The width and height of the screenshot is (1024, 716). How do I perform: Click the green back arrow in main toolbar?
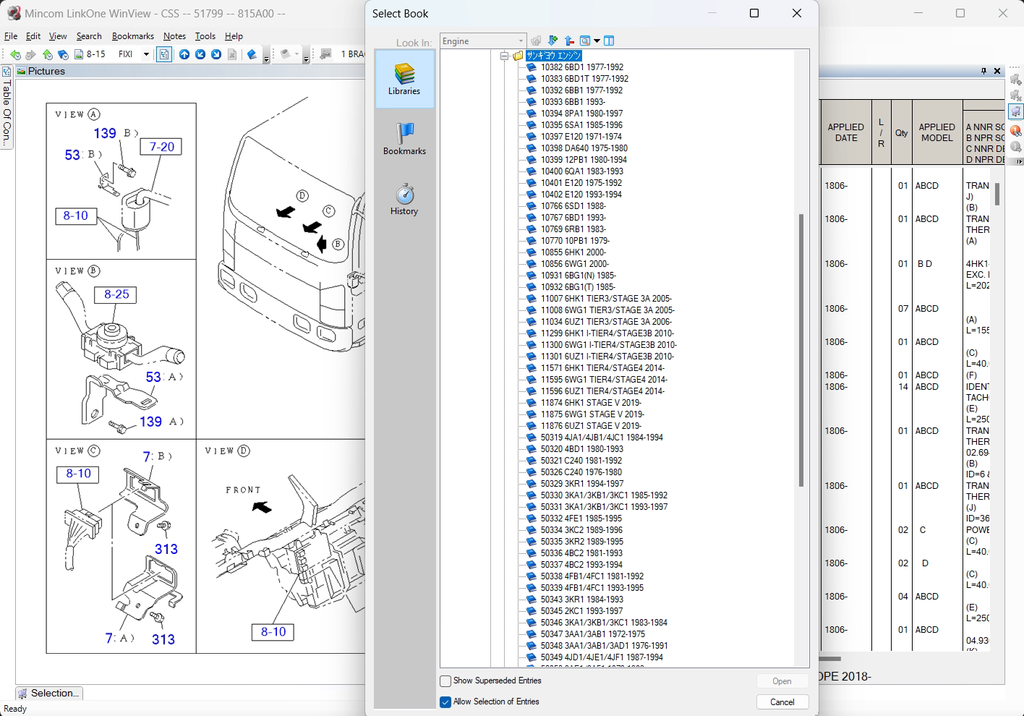click(x=15, y=54)
